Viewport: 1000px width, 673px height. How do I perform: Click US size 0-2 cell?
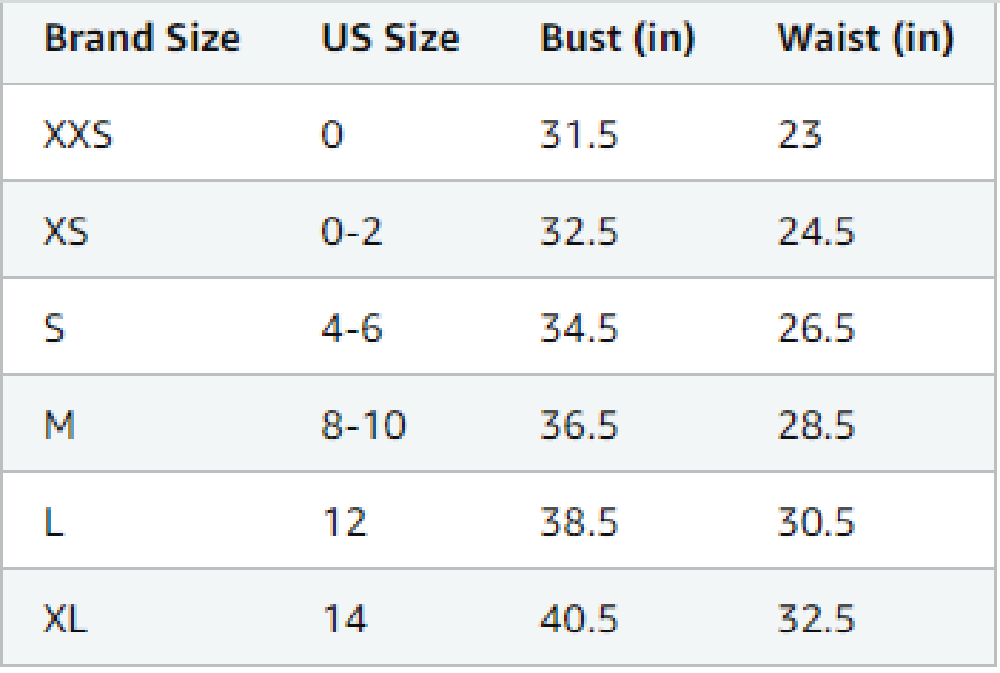click(352, 232)
